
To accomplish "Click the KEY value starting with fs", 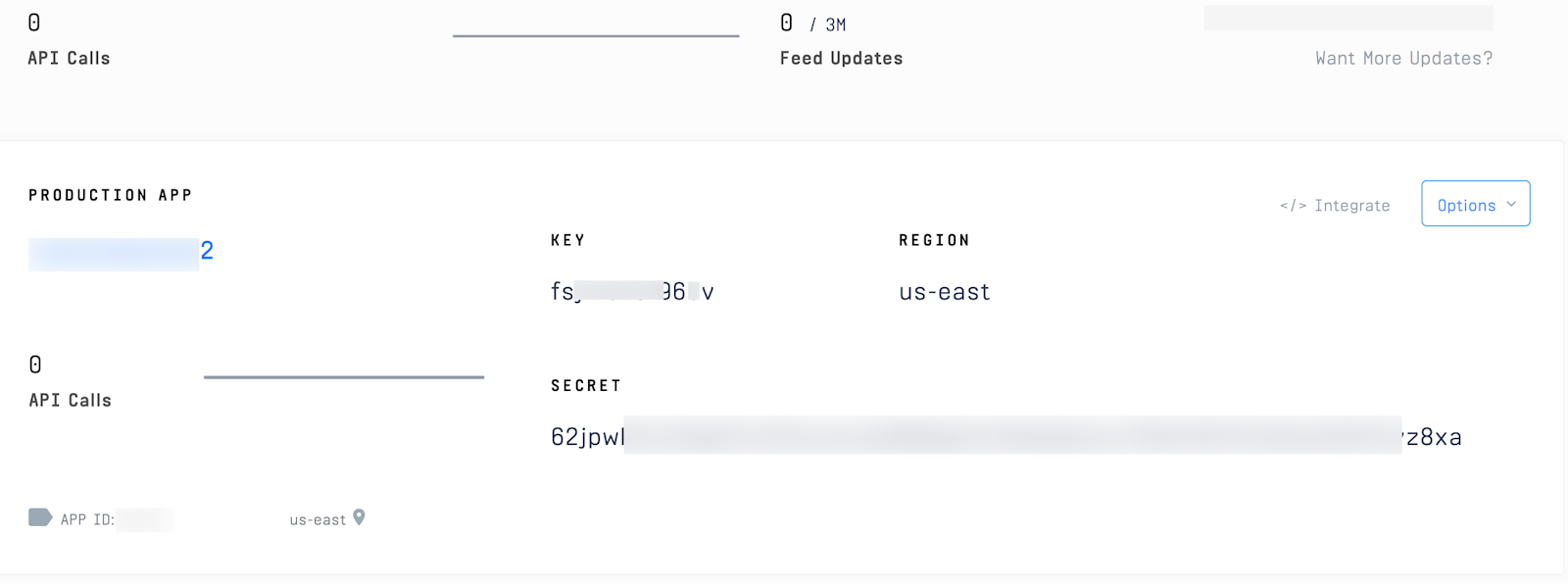I will (x=632, y=290).
